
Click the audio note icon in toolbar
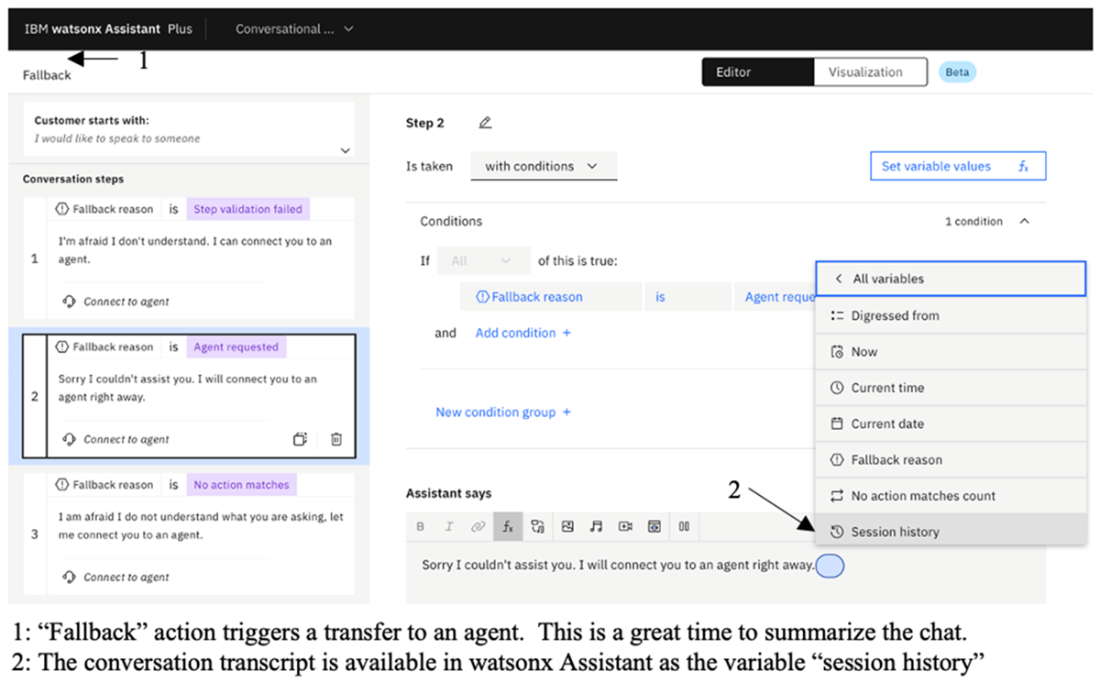[x=596, y=526]
